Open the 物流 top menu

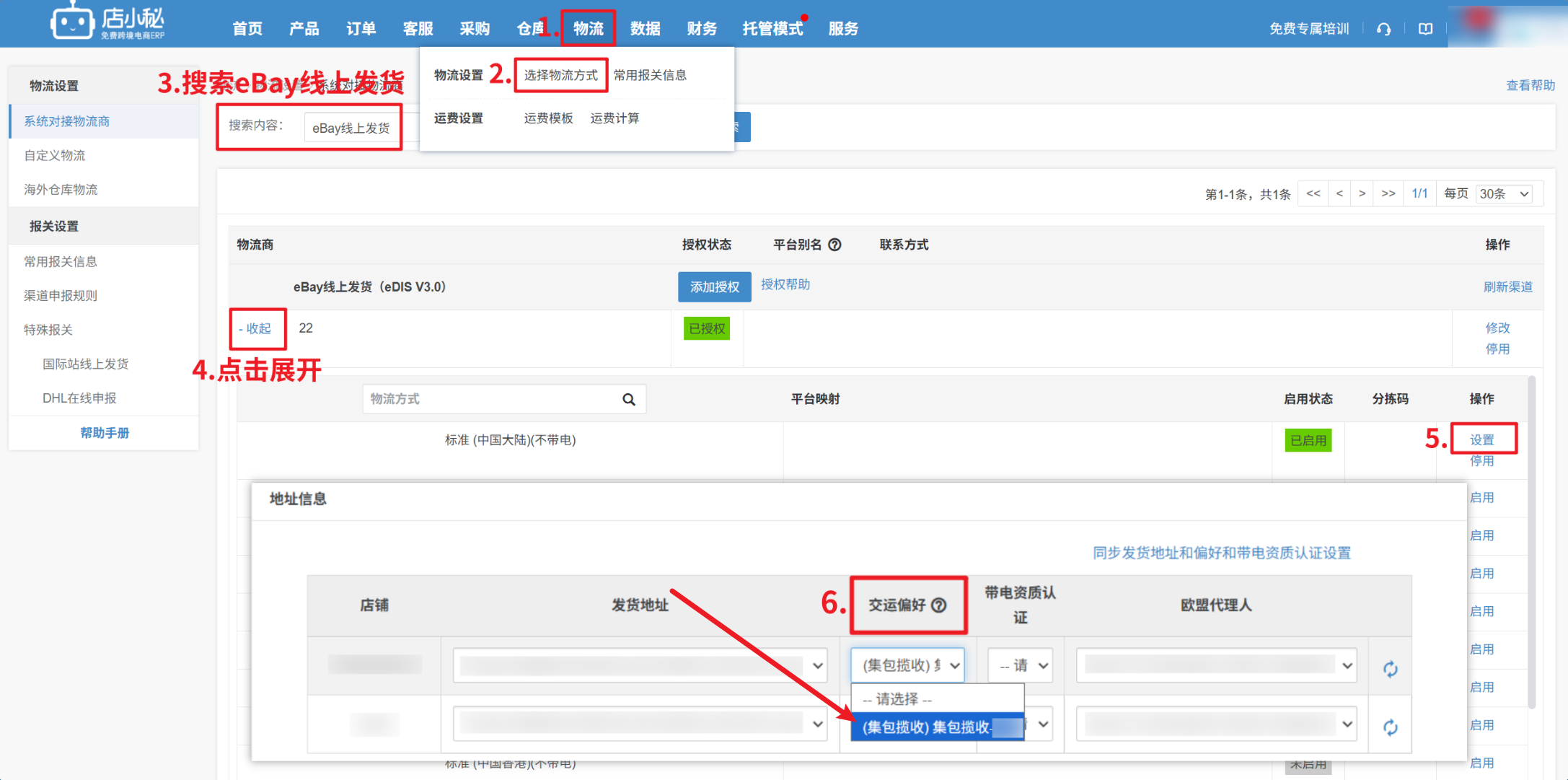(588, 28)
